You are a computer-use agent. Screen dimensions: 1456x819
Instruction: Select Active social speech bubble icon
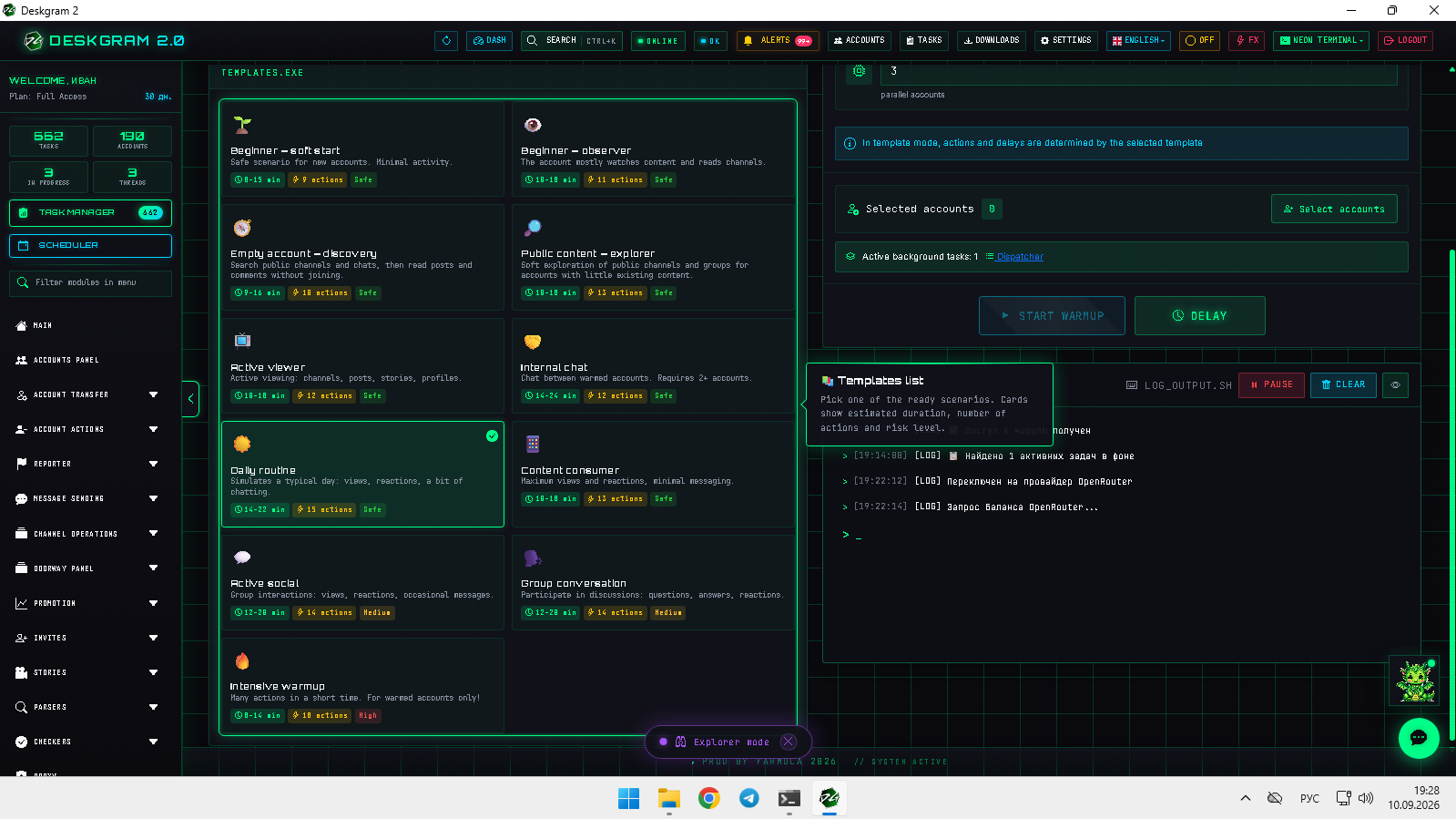point(242,557)
